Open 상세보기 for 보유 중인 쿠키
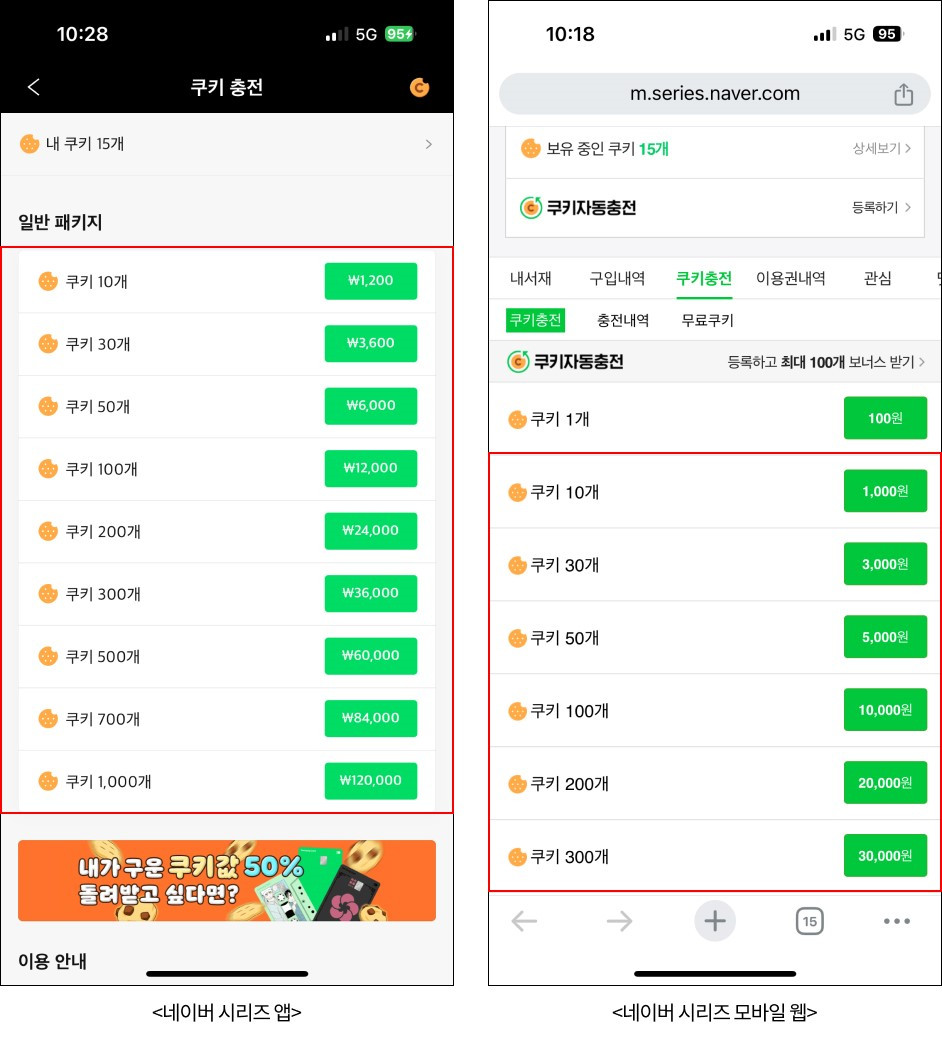942x1040 pixels. pos(881,149)
